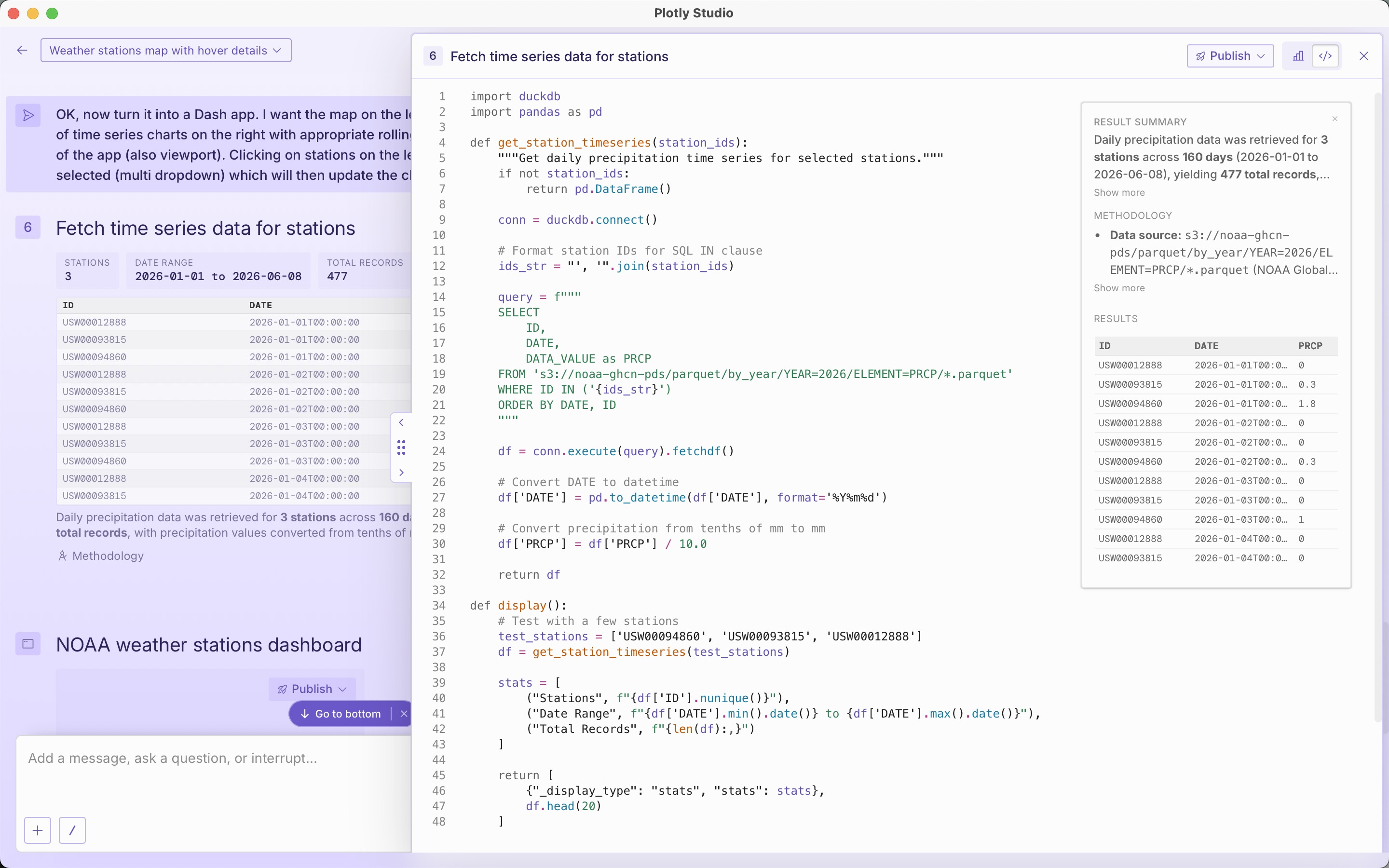This screenshot has width=1389, height=868.
Task: Switch to chart view icon
Action: [x=1298, y=55]
